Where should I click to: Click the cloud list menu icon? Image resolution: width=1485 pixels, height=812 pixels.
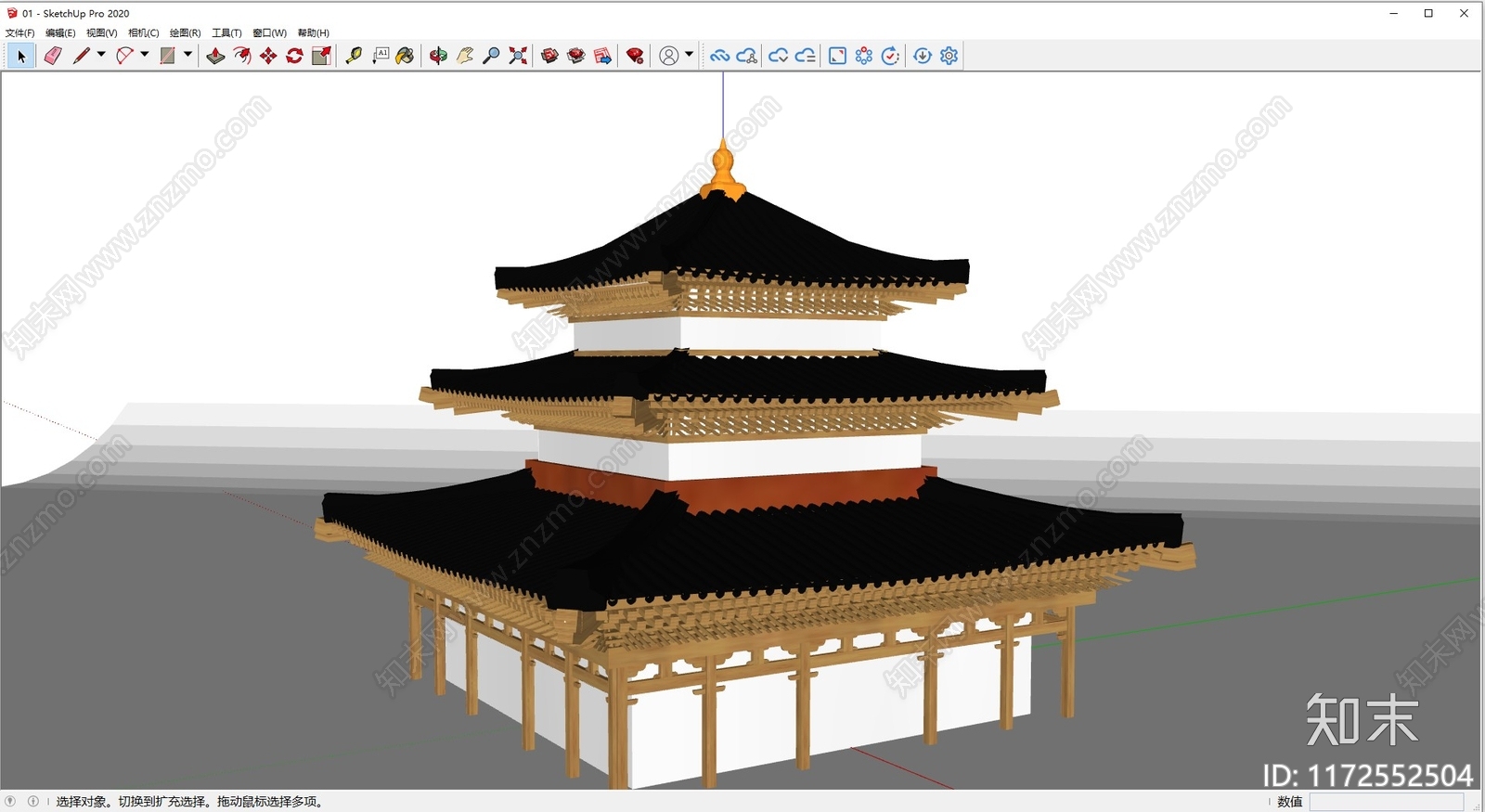point(806,56)
